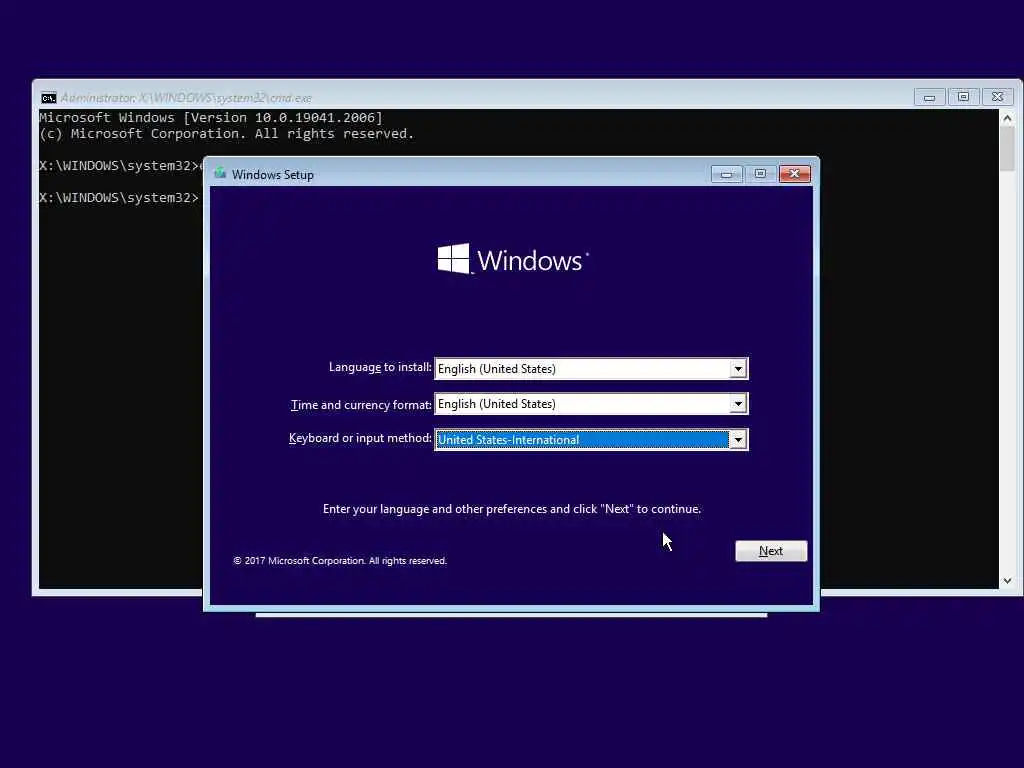Click the cmd.exe icon in Administrator window title
The height and width of the screenshot is (768, 1024).
click(x=48, y=98)
